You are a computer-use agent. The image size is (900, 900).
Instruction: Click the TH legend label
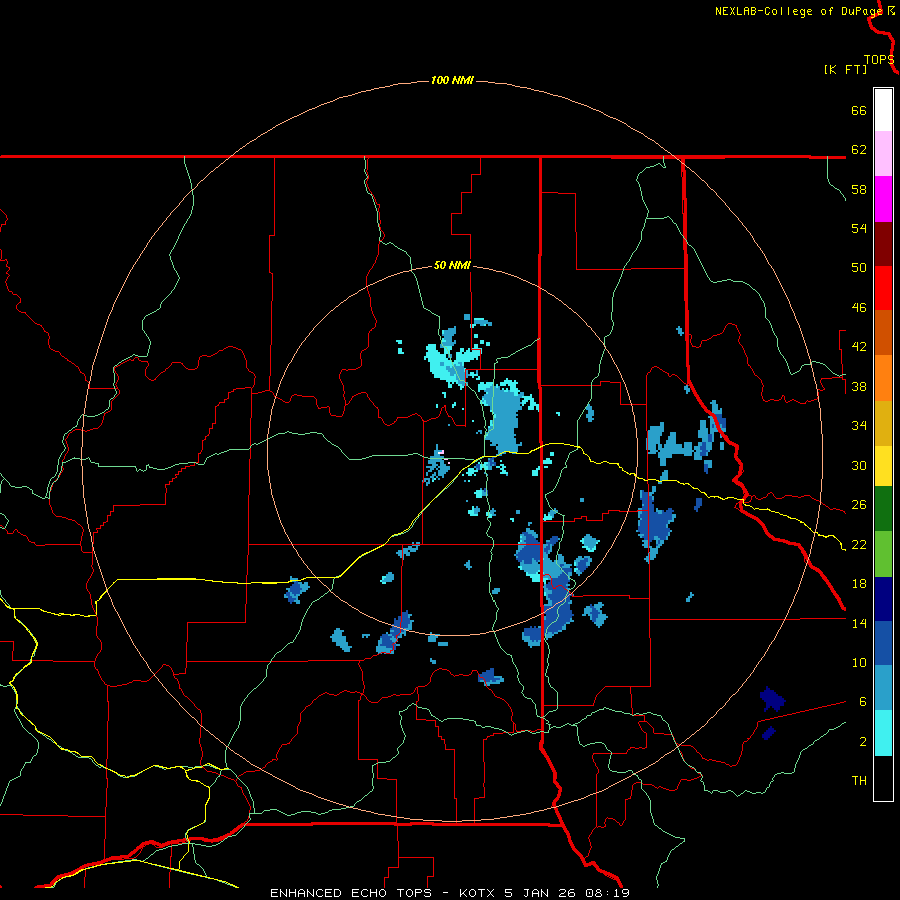[x=859, y=781]
